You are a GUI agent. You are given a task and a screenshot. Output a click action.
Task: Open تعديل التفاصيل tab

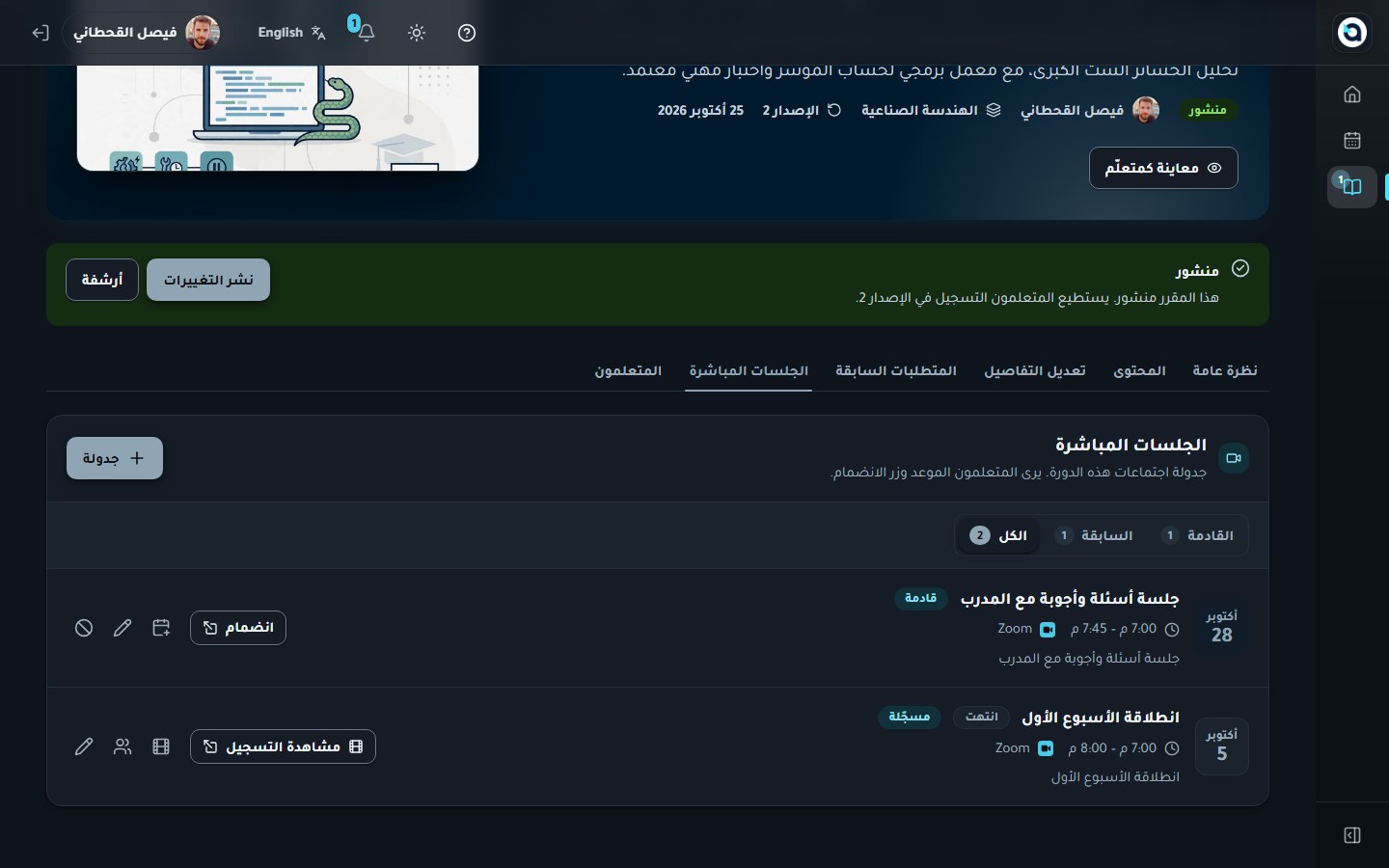coord(1034,371)
